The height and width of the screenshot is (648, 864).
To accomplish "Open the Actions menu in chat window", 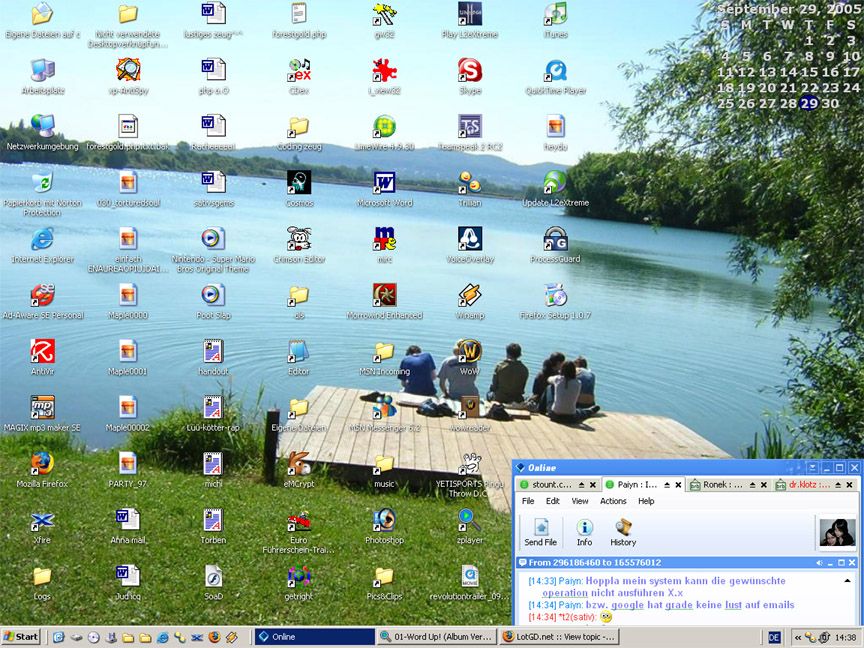I will pyautogui.click(x=613, y=501).
